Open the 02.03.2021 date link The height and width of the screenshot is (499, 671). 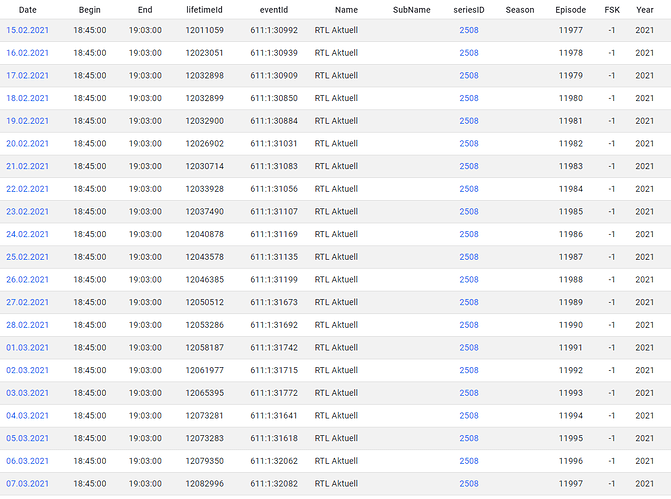click(27, 371)
